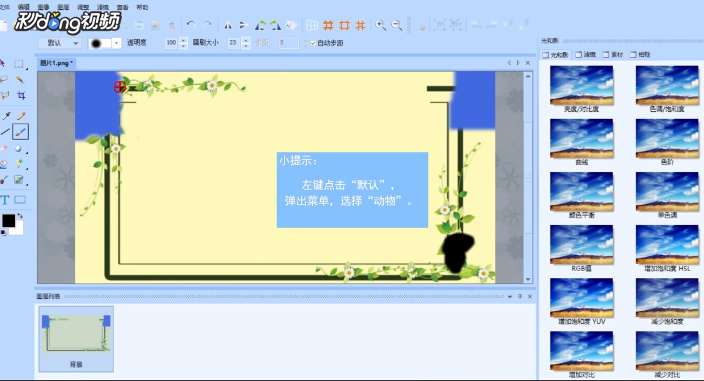The image size is (704, 381).
Task: Increase the transparency value stepper
Action: (x=183, y=40)
